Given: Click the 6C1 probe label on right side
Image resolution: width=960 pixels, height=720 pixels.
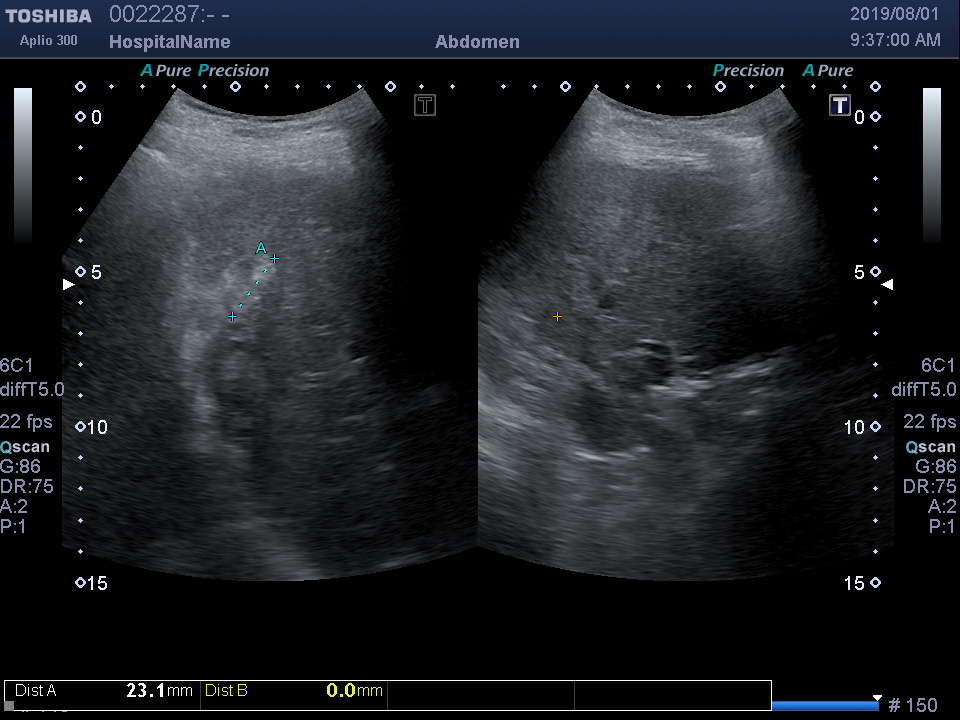Looking at the screenshot, I should point(938,366).
